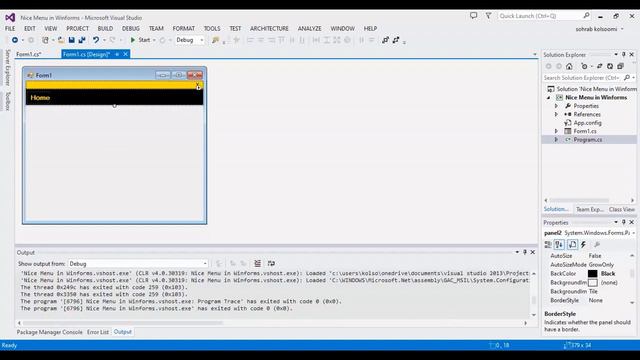Toggle Word Wrap in the Output toolbar
The height and width of the screenshot is (360, 640).
[x=271, y=263]
